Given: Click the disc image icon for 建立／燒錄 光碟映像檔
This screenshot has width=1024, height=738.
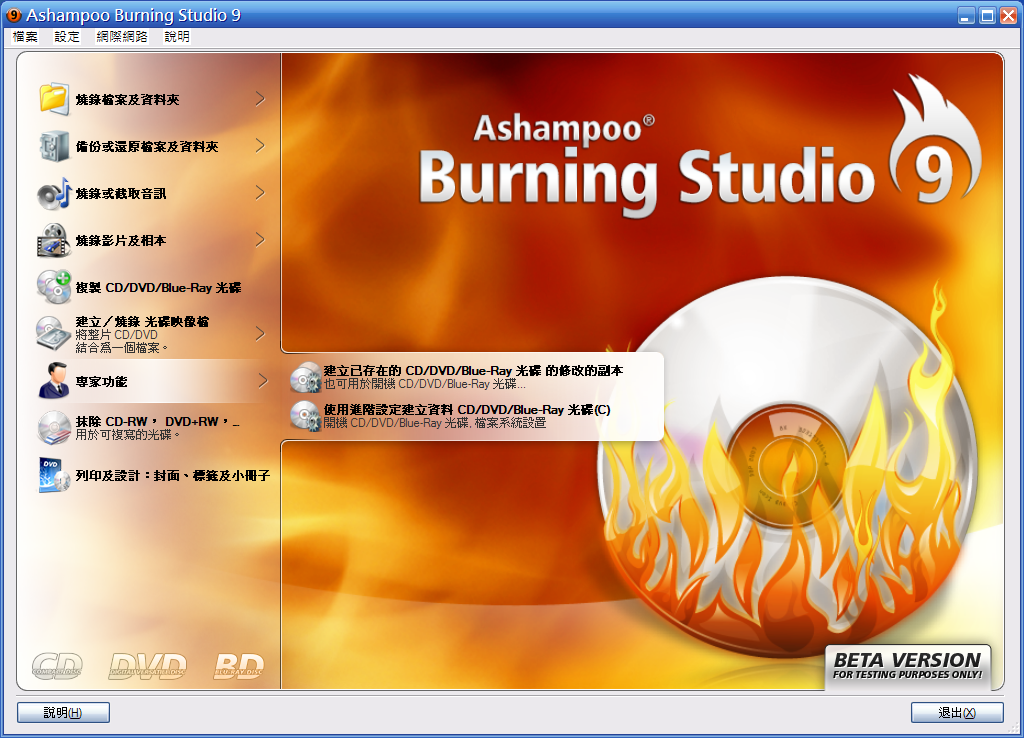Looking at the screenshot, I should coord(54,334).
